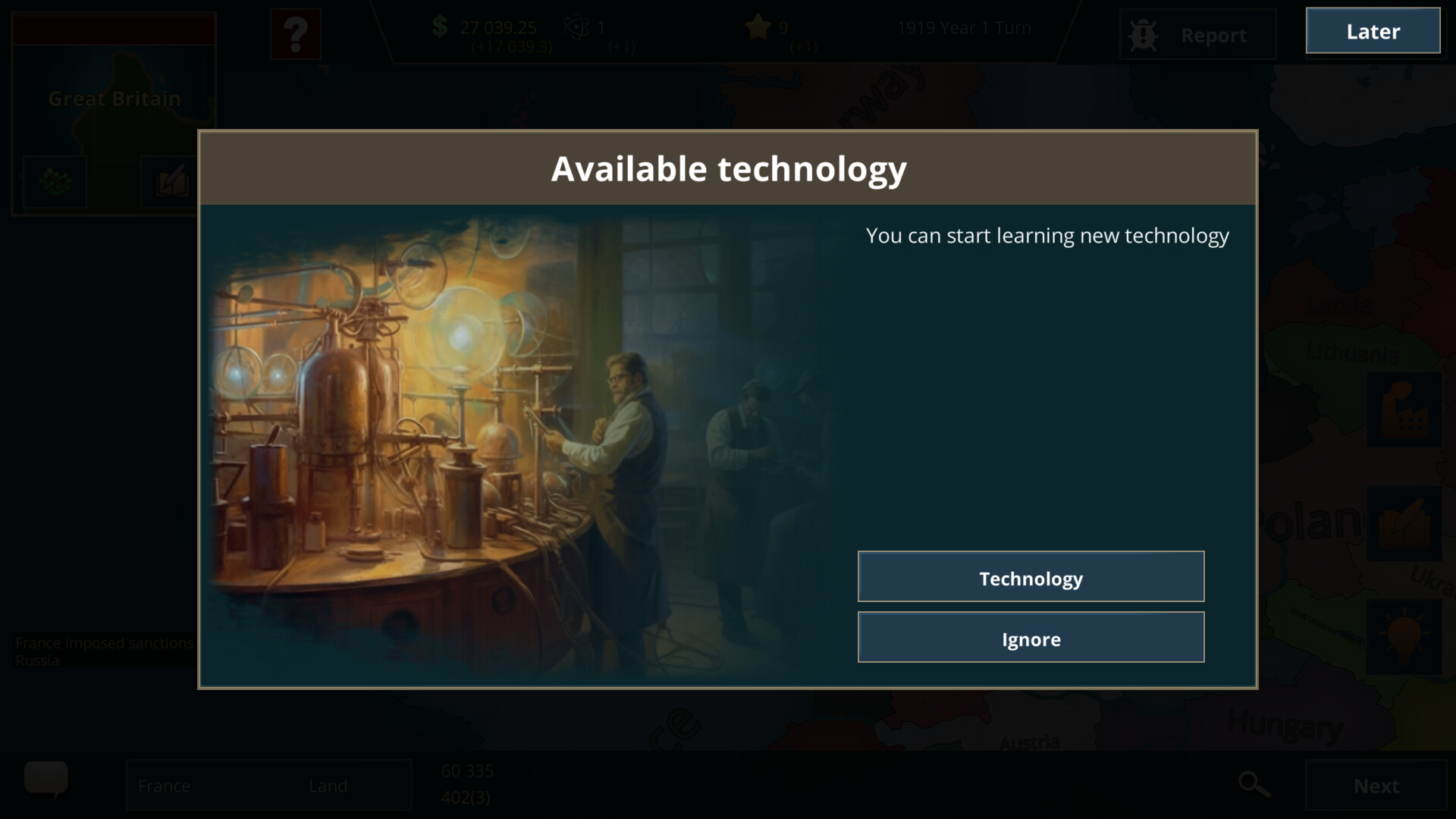Viewport: 1456px width, 819px height.
Task: Click the orange chart icon on right
Action: 1404,523
